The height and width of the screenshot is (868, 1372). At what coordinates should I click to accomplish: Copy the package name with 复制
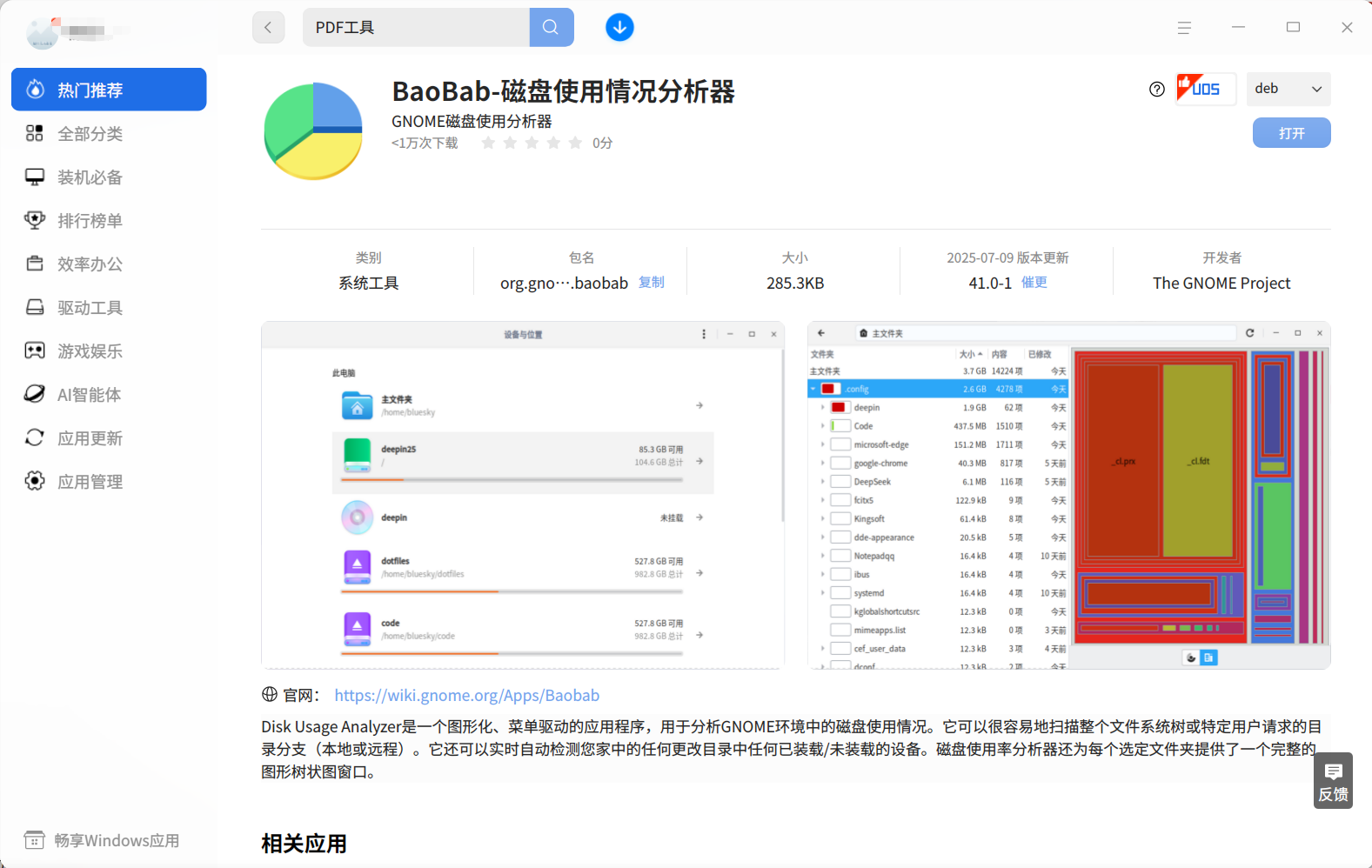coord(652,282)
